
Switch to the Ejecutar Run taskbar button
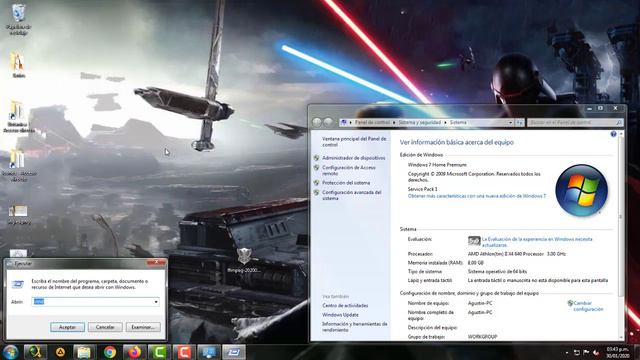[233, 352]
